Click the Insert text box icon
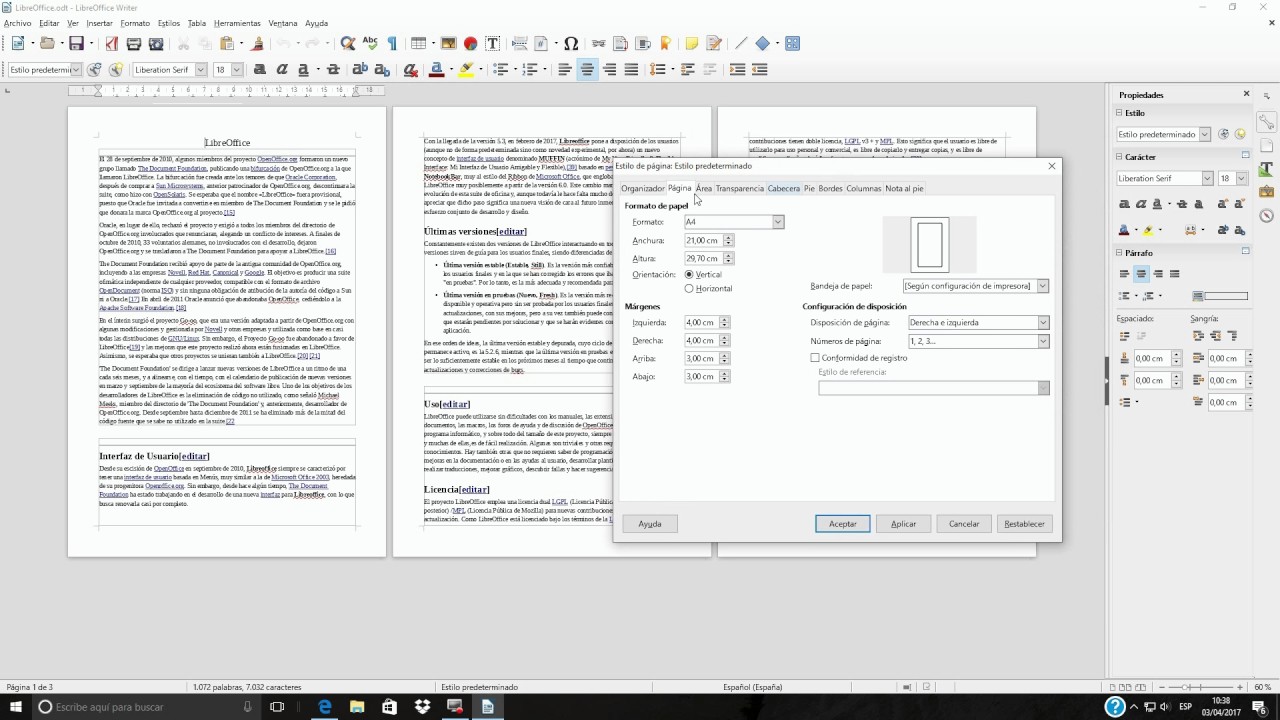 tap(492, 44)
